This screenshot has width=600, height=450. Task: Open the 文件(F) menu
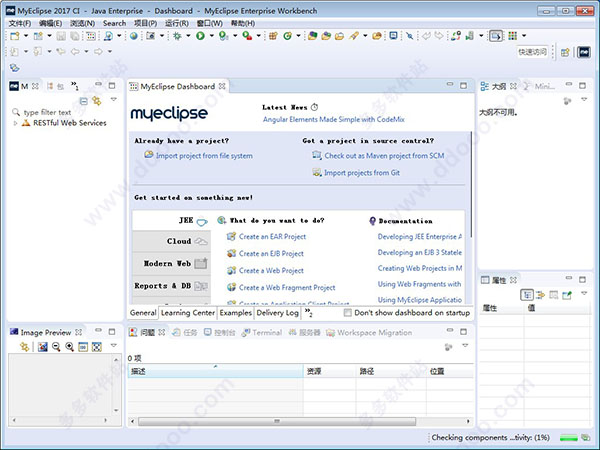click(20, 23)
